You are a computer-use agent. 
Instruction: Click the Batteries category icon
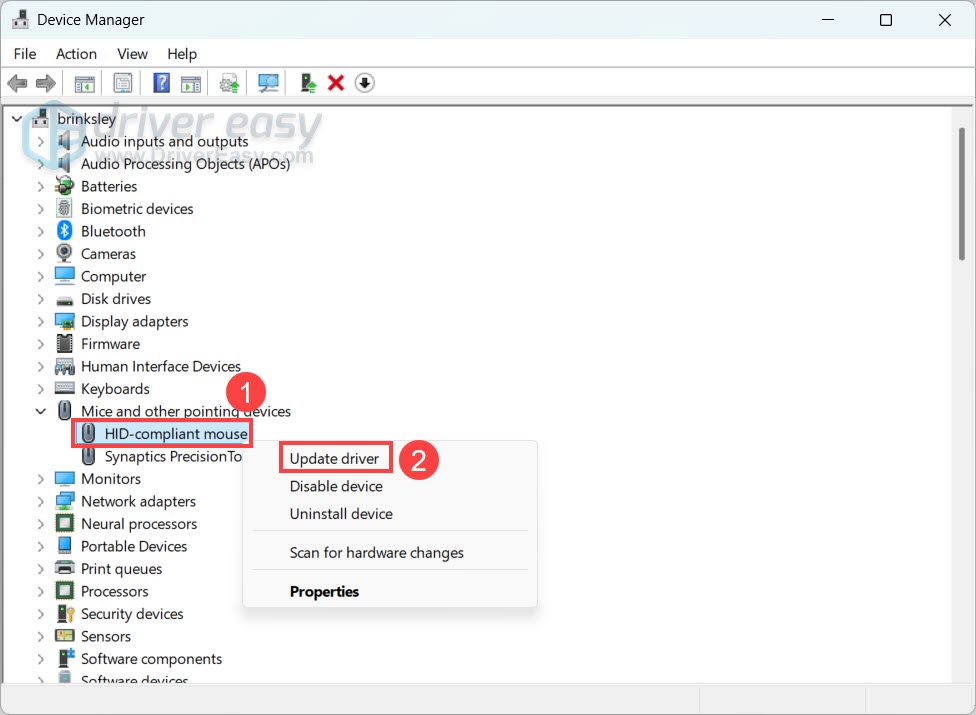coord(64,186)
